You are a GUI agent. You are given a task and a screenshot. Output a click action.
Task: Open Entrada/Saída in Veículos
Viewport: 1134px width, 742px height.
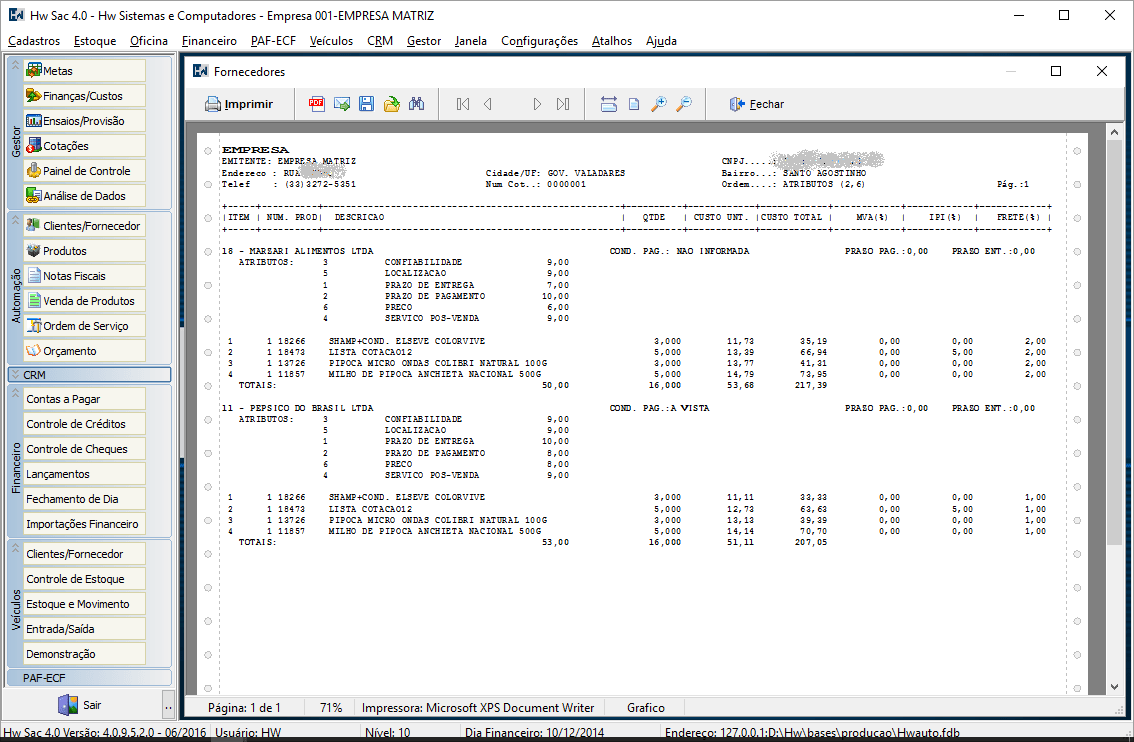[x=85, y=629]
